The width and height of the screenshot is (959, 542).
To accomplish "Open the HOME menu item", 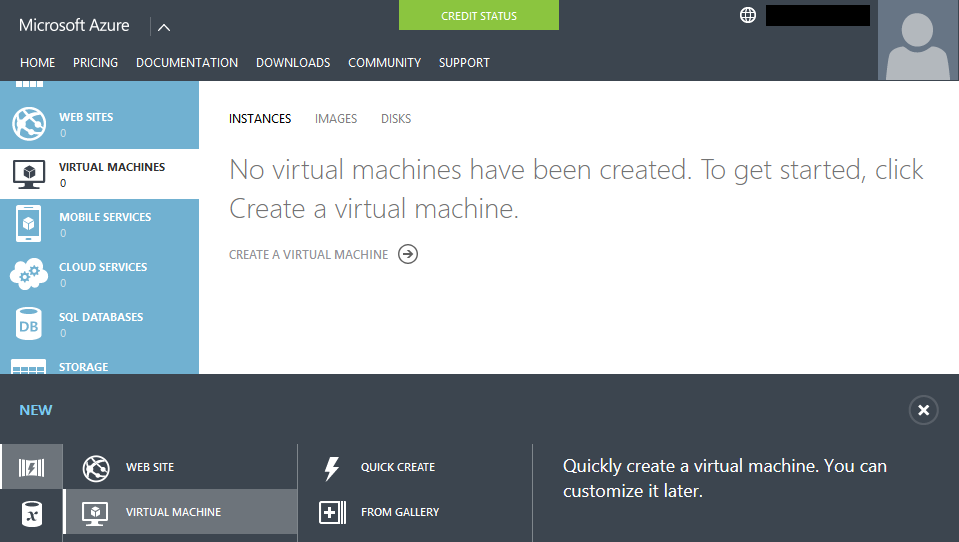I will click(37, 62).
